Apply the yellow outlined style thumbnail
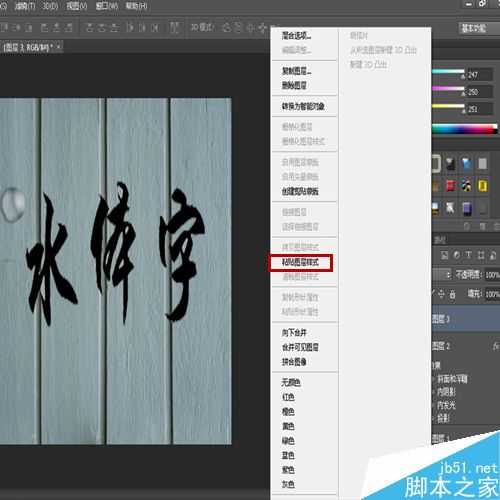The width and height of the screenshot is (500, 500). (482, 186)
